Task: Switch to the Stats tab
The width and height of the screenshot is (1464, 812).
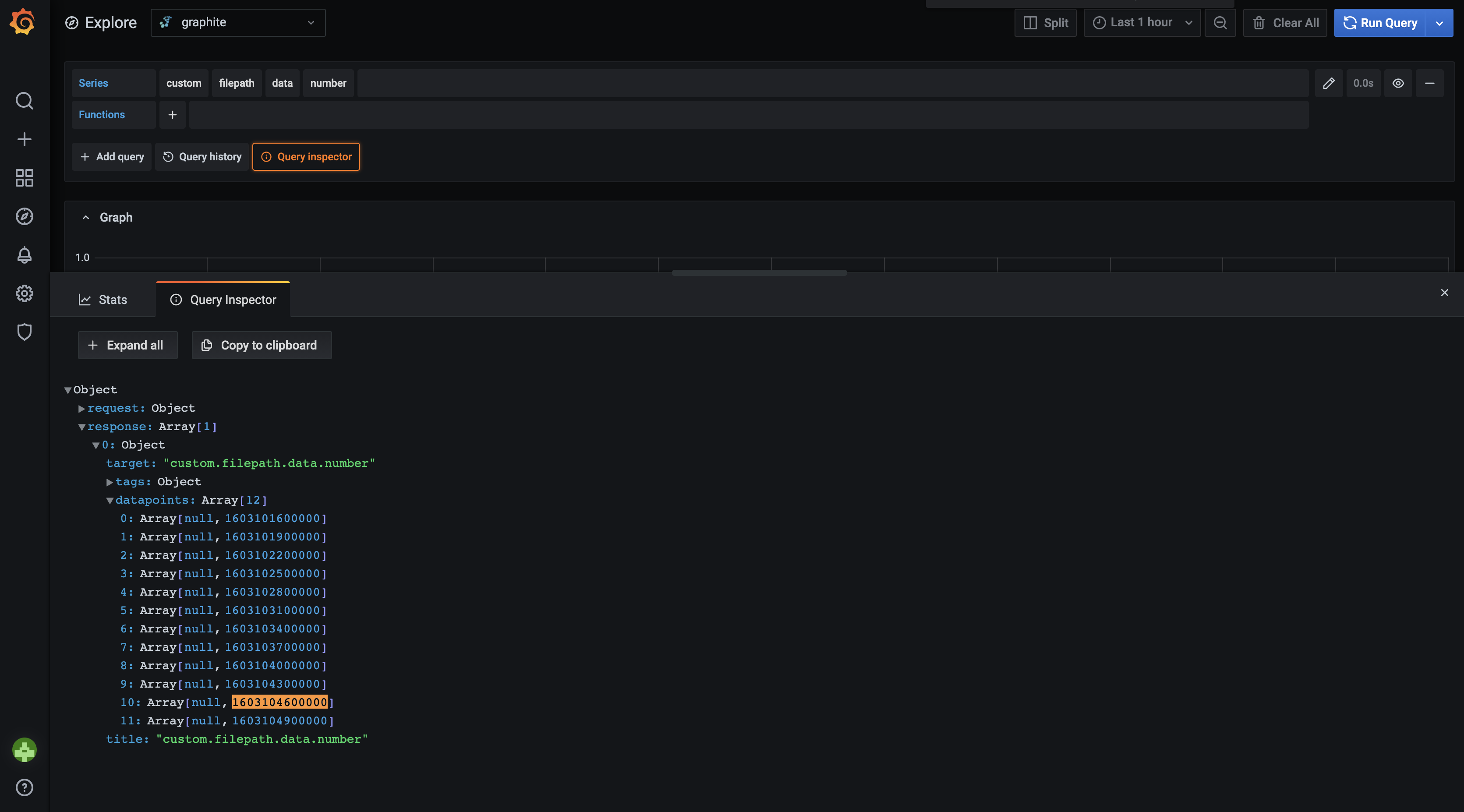Action: coord(103,300)
